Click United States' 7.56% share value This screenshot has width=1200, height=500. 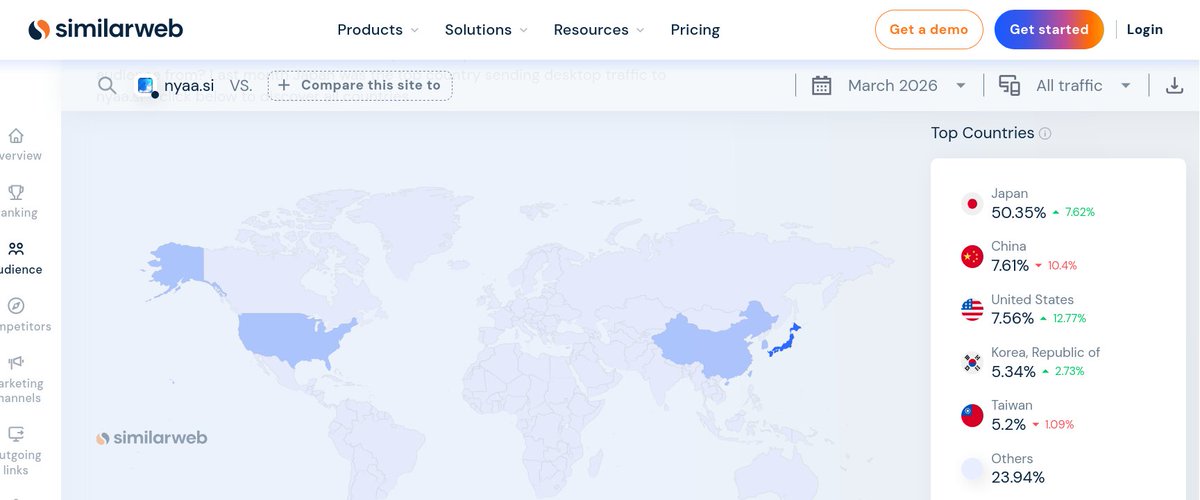1012,318
